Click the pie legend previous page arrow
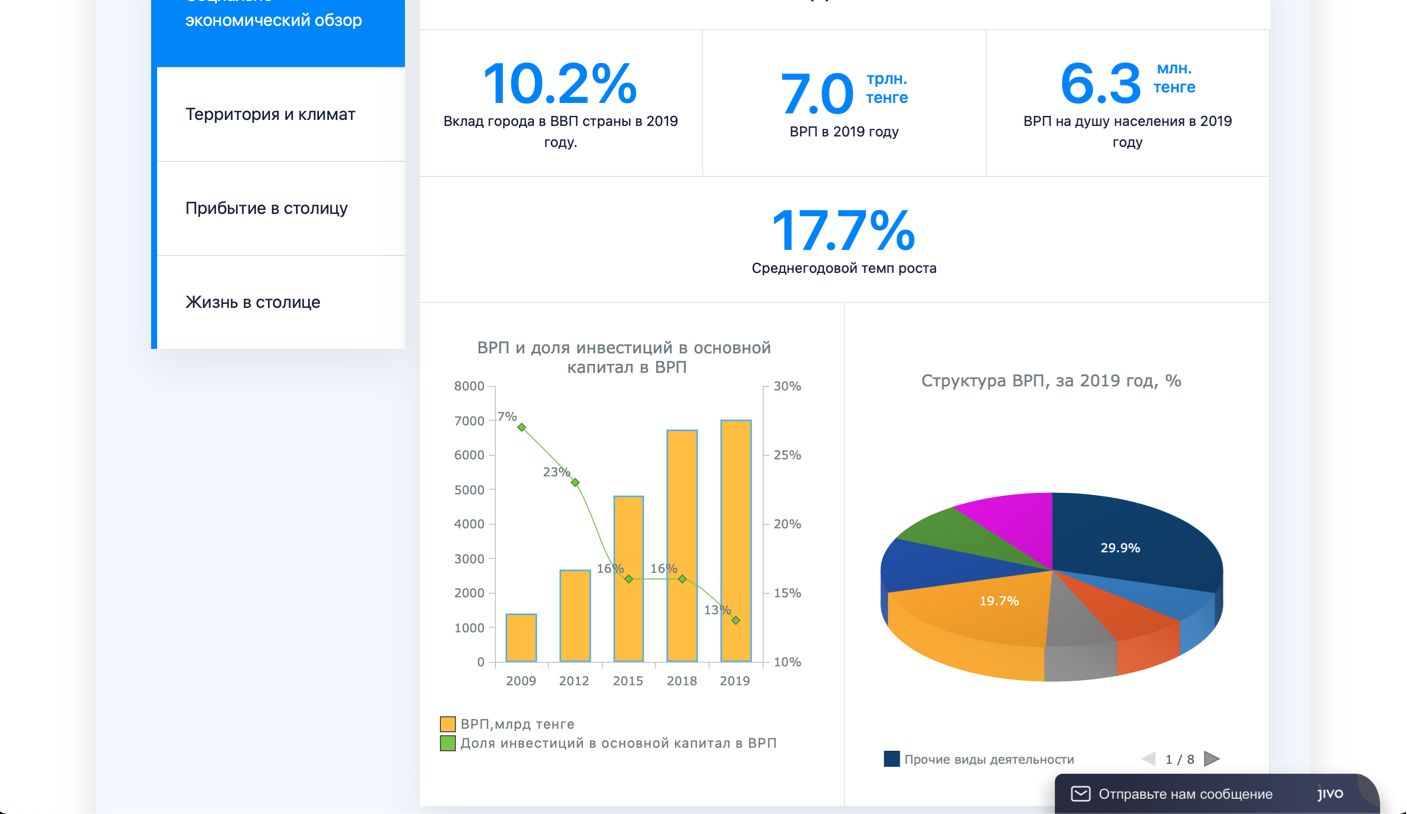1407x814 pixels. [1149, 759]
